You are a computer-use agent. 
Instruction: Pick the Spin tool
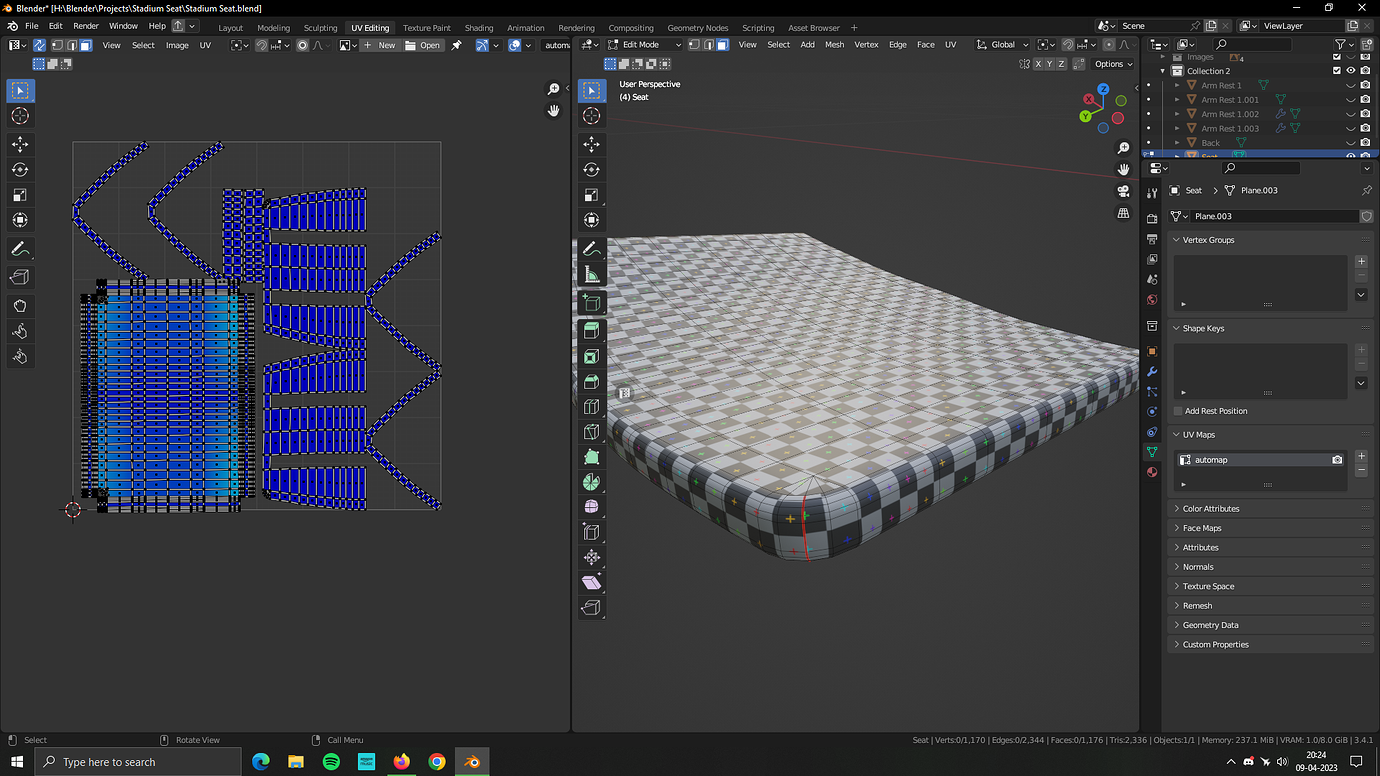pyautogui.click(x=592, y=481)
